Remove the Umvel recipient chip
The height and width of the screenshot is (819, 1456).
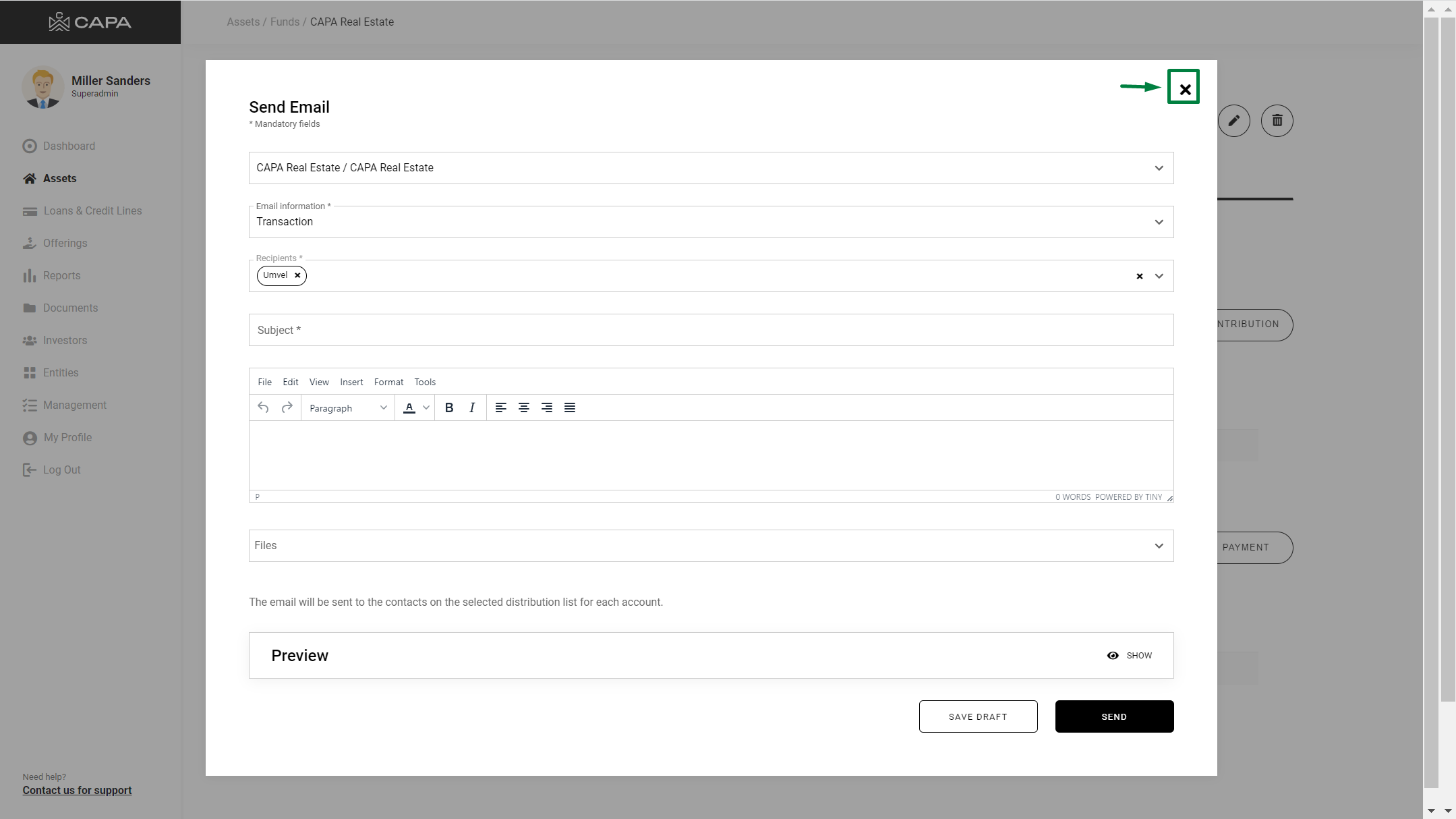(x=297, y=275)
